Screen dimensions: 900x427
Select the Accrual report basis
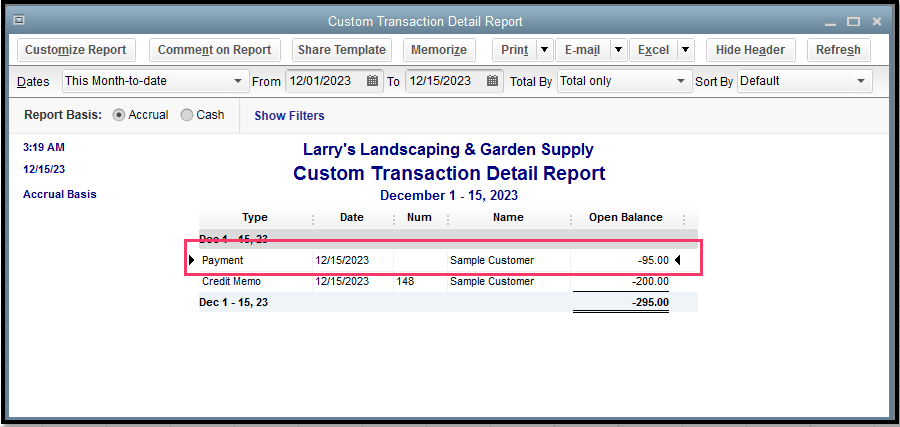pos(119,115)
